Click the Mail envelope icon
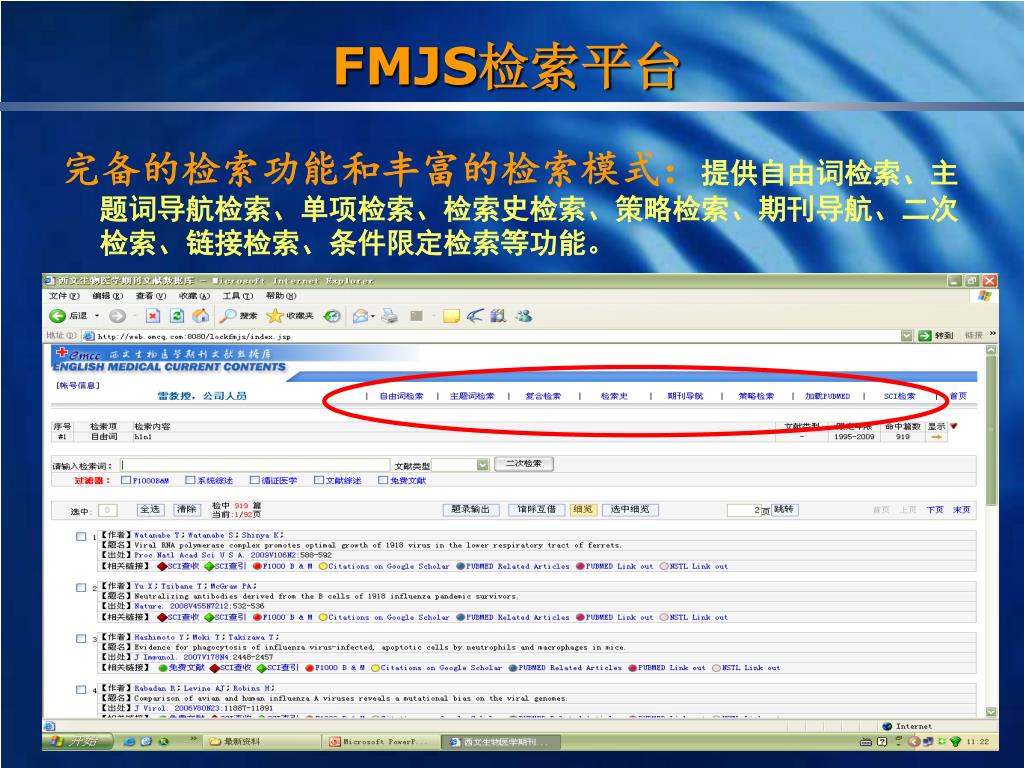 (360, 317)
